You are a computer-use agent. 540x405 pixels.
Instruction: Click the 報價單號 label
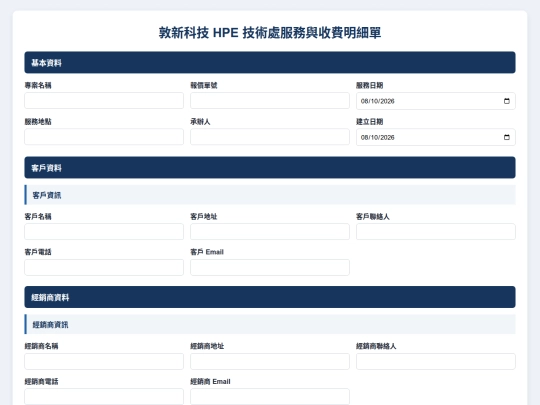pyautogui.click(x=204, y=85)
